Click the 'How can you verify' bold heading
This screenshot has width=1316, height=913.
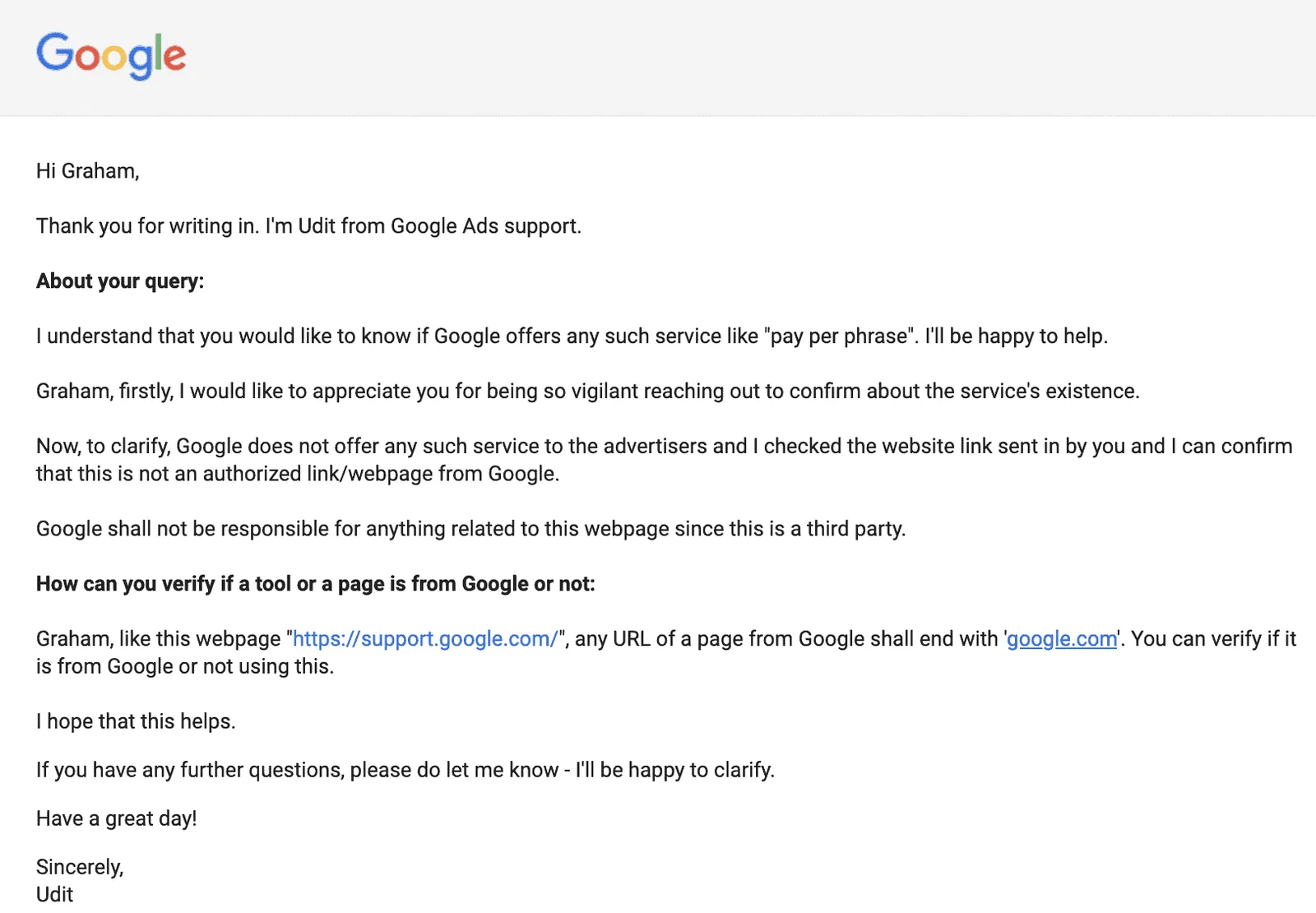(316, 584)
